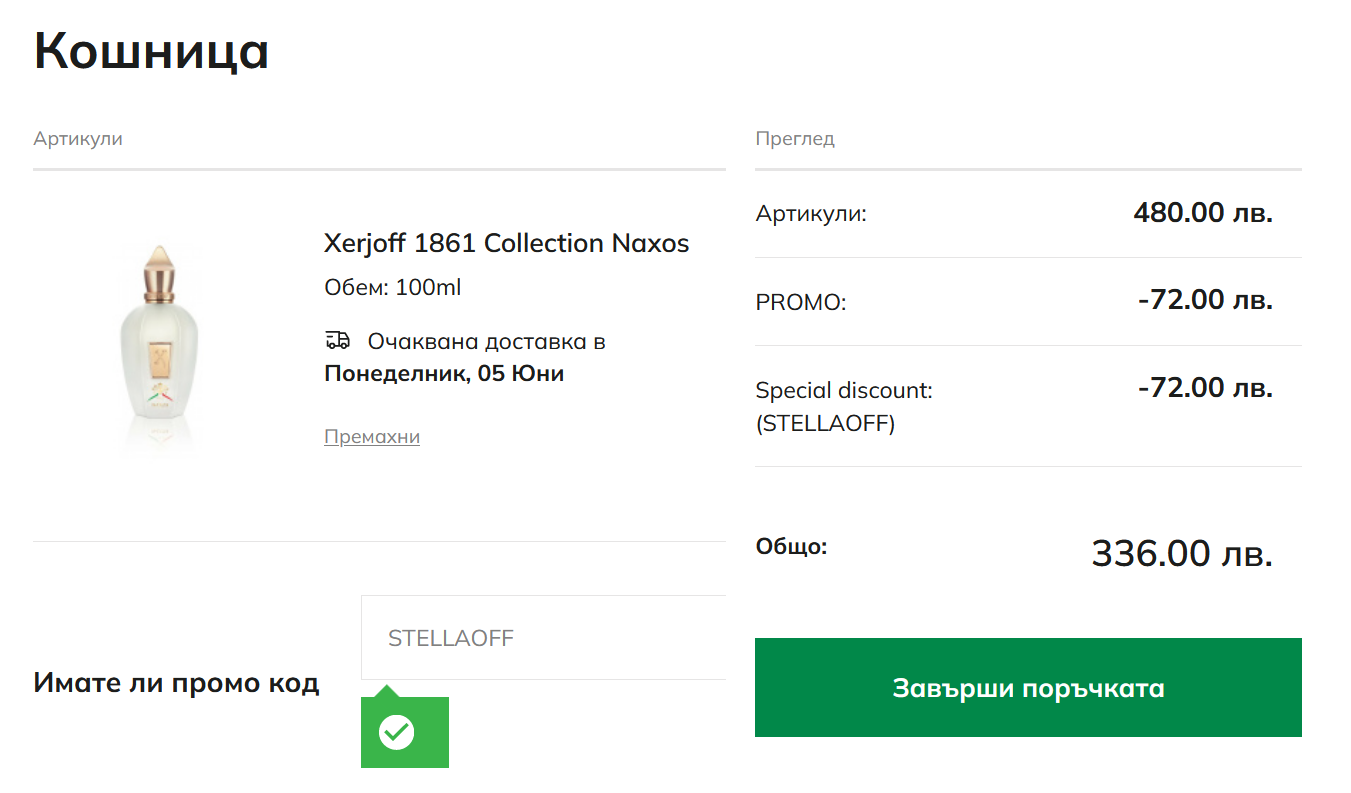This screenshot has width=1351, height=793.
Task: Click the Кошница page heading
Action: tap(151, 51)
